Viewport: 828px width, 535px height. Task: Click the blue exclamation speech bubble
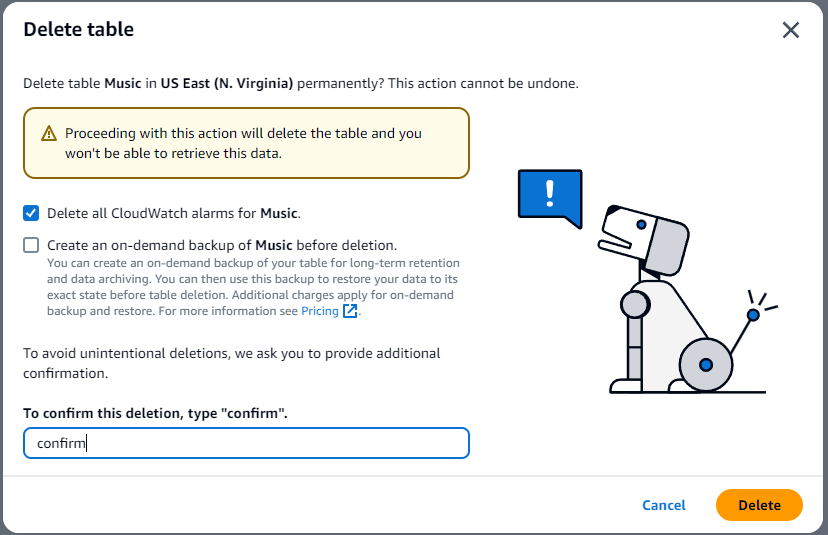tap(549, 194)
